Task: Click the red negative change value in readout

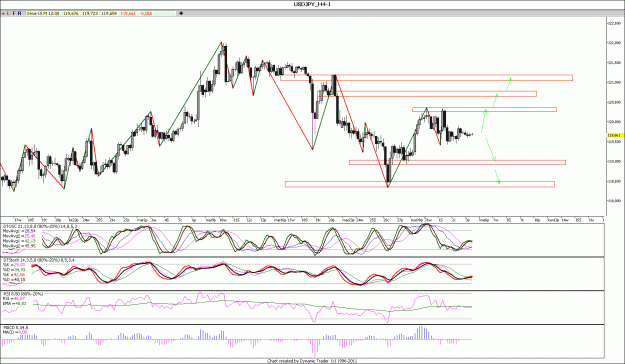Action: [x=145, y=14]
